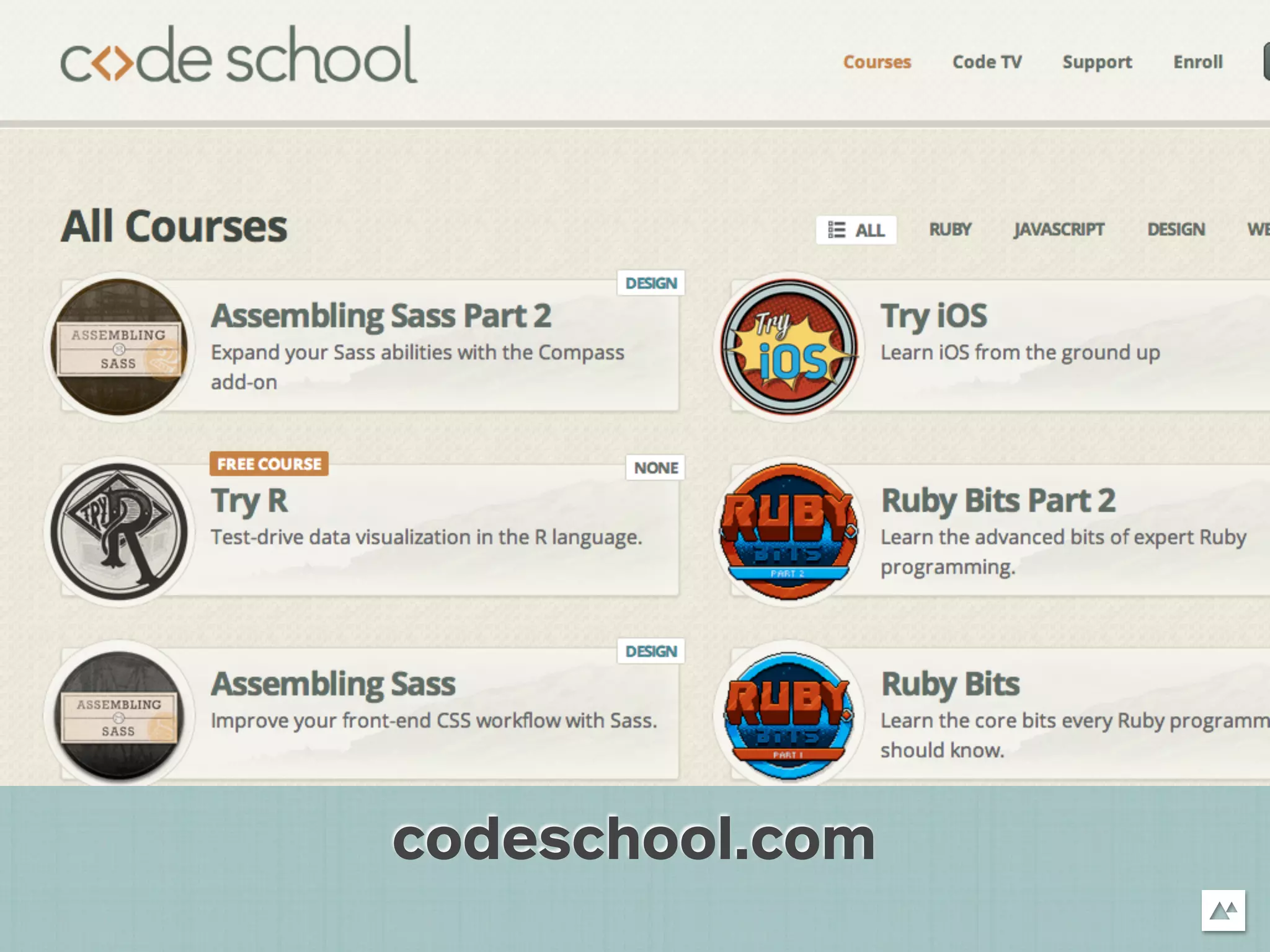Filter courses by JAVASCRIPT
This screenshot has height=952, width=1270.
1059,230
